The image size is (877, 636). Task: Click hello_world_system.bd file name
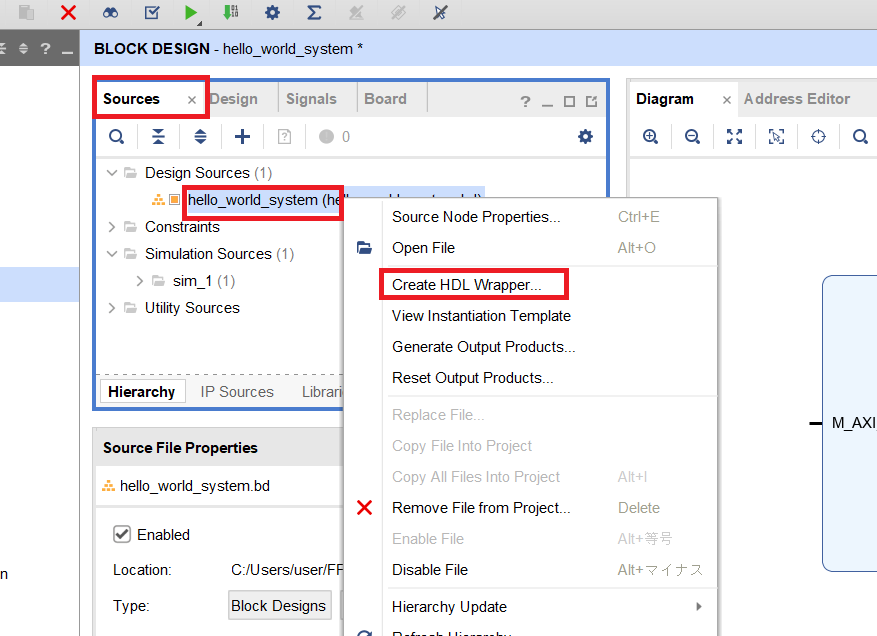pyautogui.click(x=195, y=486)
